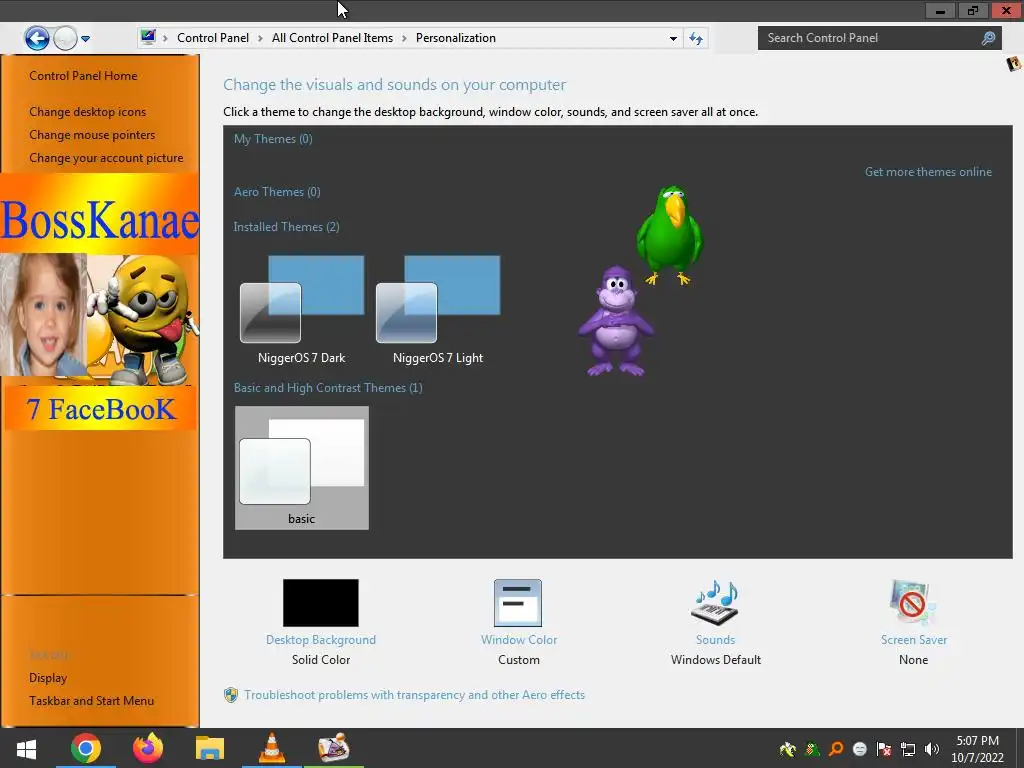Screen dimensions: 1024x768
Task: Open Troubleshoot transparency and Aero effects link
Action: click(415, 695)
